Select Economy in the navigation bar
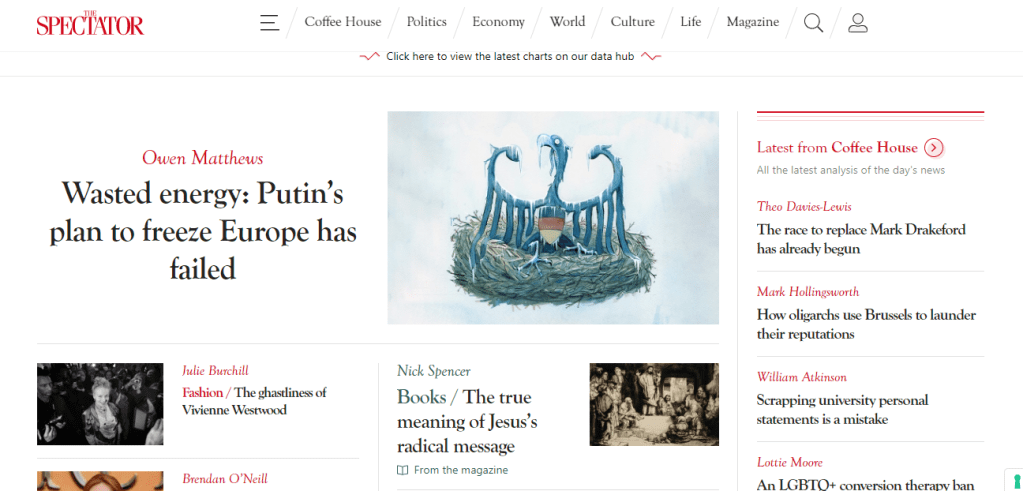 point(498,22)
